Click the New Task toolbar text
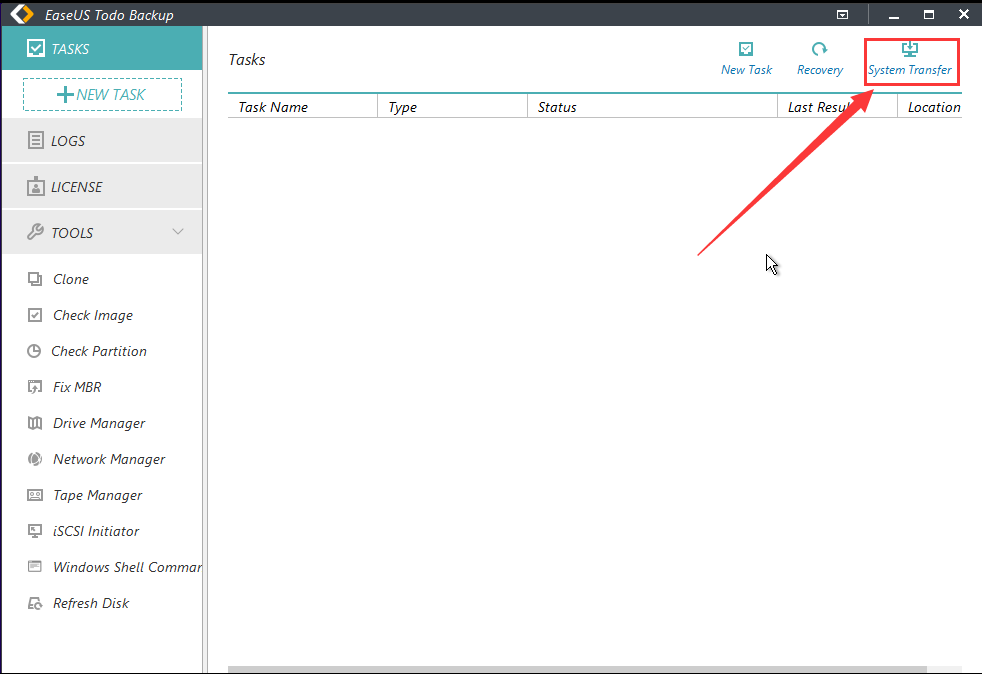982x674 pixels. pyautogui.click(x=747, y=70)
